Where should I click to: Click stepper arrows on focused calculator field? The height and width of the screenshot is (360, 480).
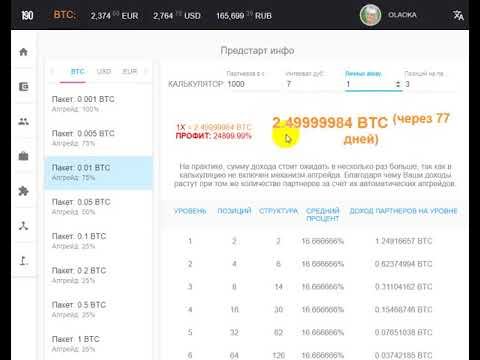point(398,84)
